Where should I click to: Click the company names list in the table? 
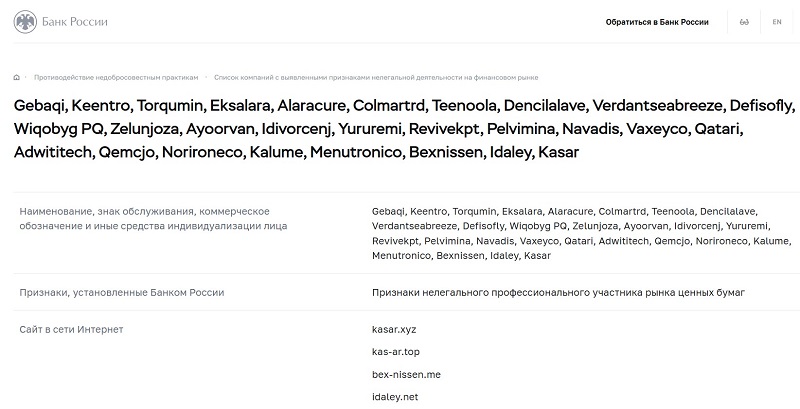click(580, 233)
